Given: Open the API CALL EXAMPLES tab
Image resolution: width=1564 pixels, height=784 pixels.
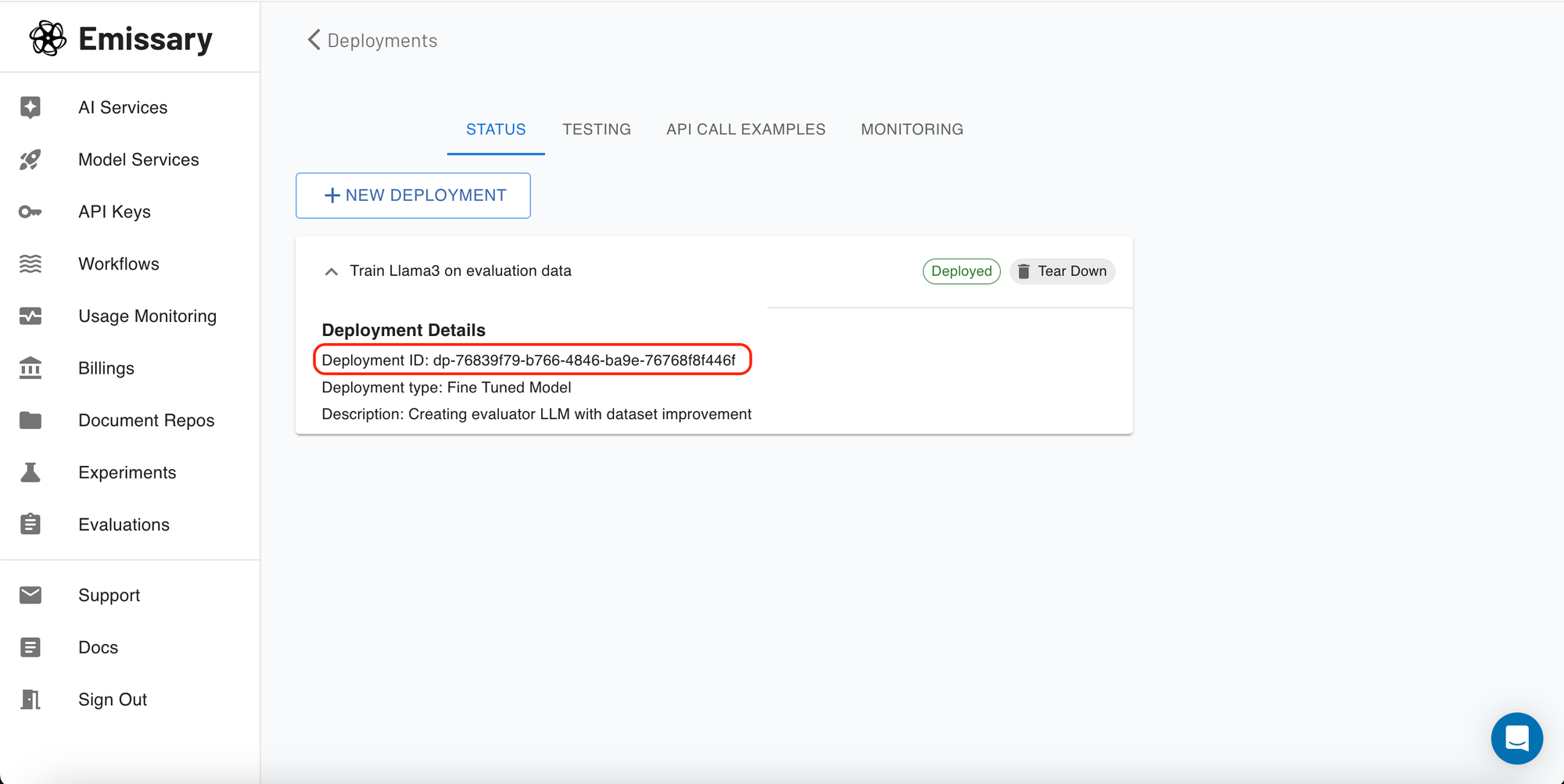Looking at the screenshot, I should 746,130.
